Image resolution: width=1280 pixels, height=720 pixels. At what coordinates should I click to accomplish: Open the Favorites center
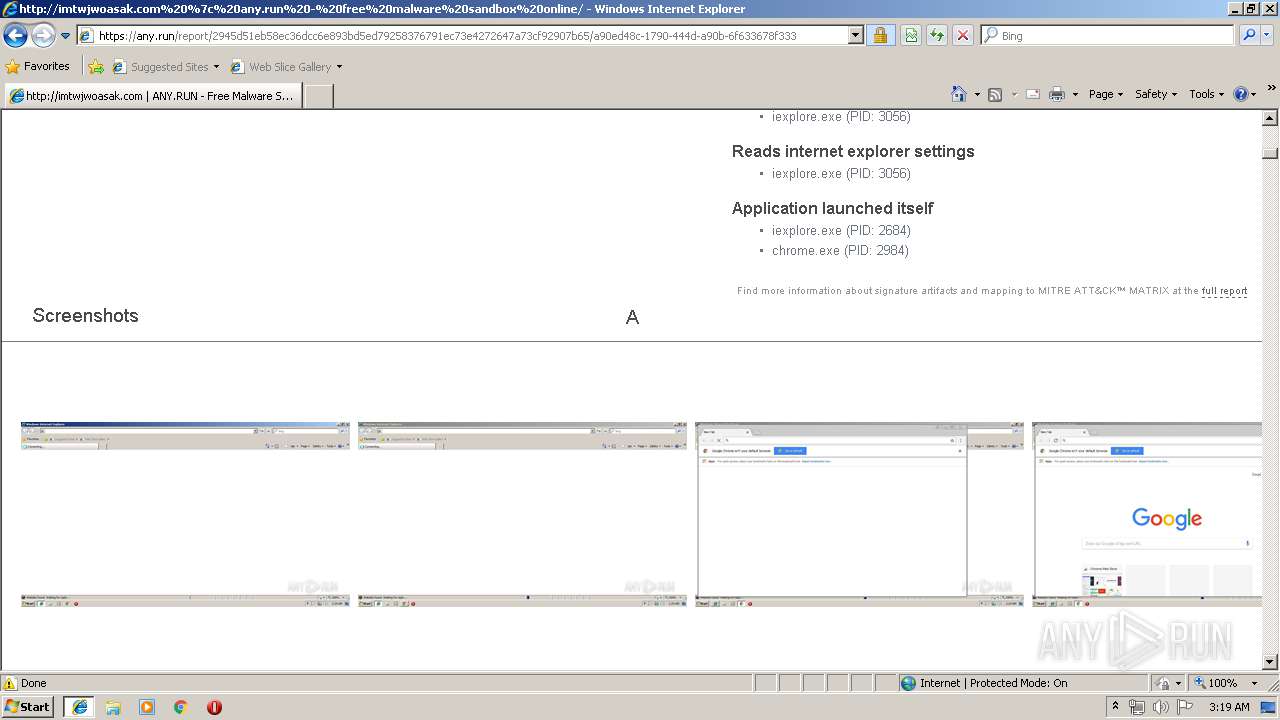point(38,67)
